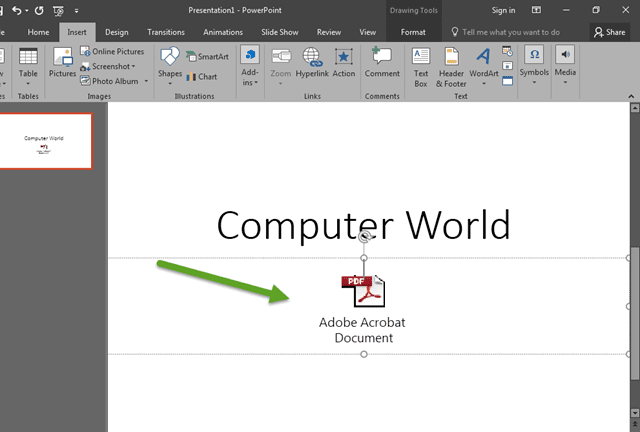The height and width of the screenshot is (432, 640).
Task: Expand the Photo Album dropdown arrow
Action: tap(146, 81)
